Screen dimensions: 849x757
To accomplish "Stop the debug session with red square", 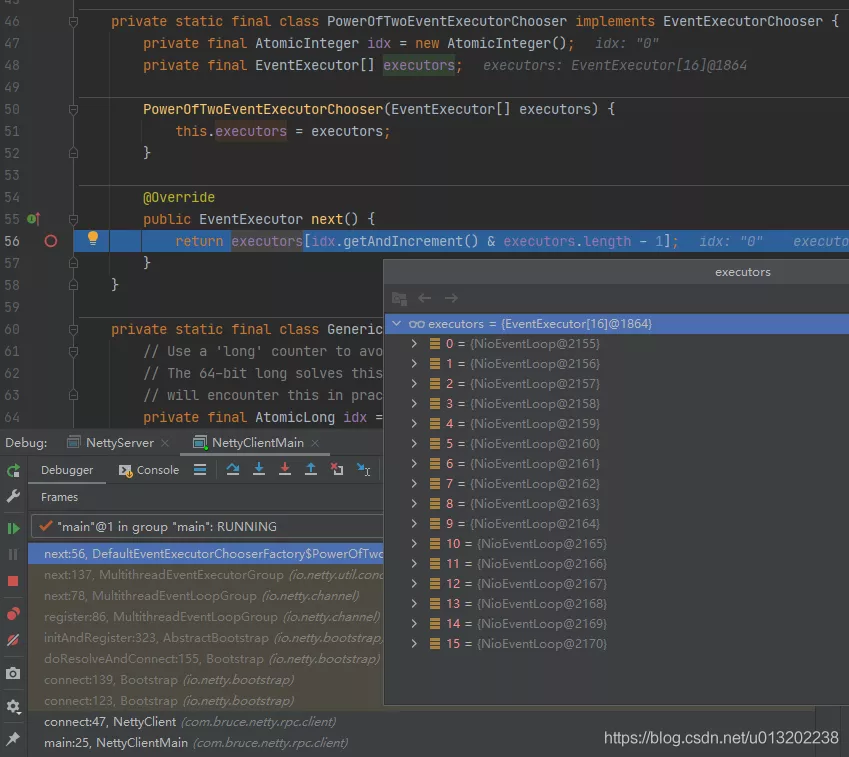I will click(x=13, y=581).
